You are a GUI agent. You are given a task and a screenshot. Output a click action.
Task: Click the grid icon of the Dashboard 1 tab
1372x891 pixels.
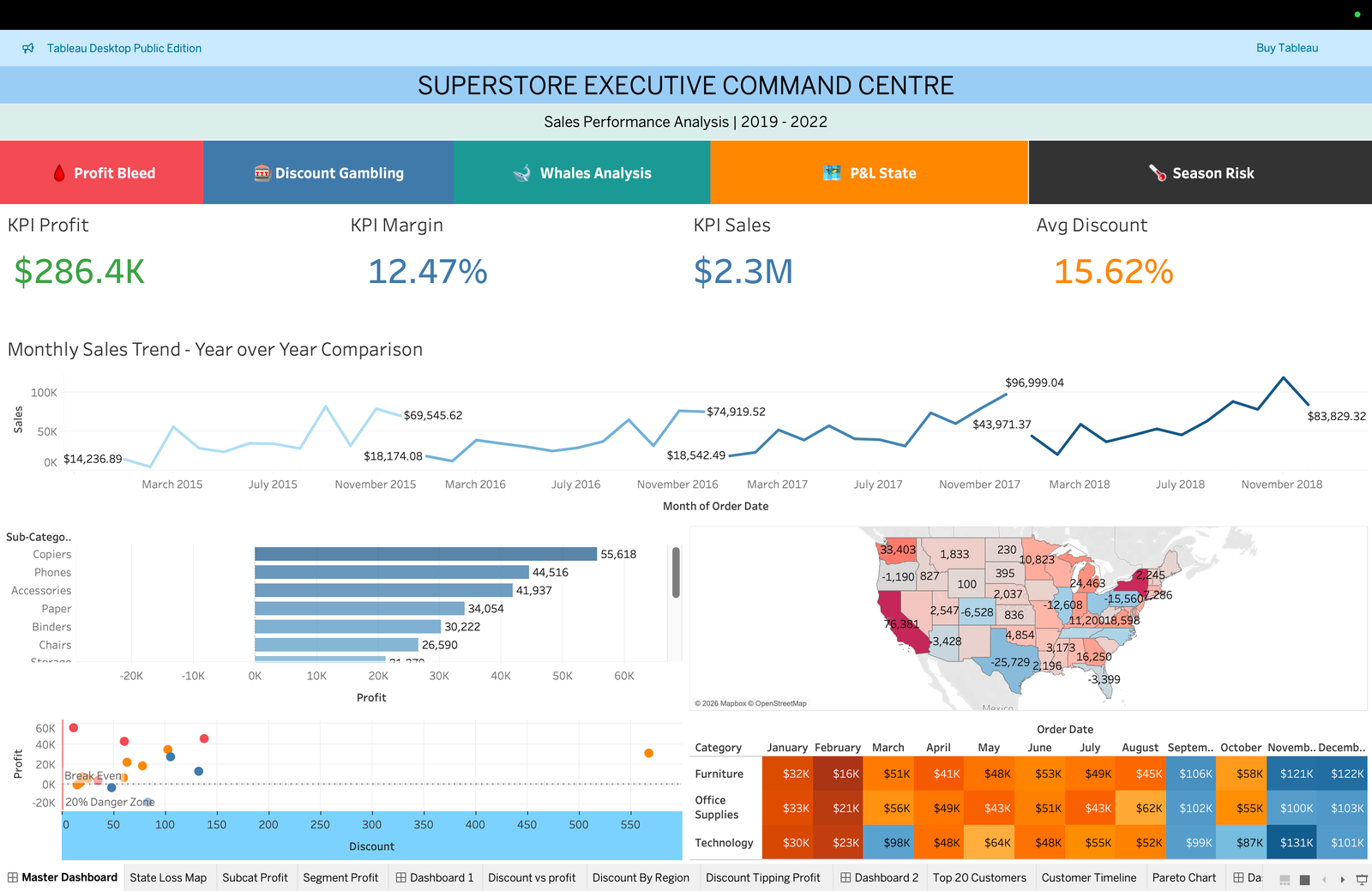[x=401, y=877]
